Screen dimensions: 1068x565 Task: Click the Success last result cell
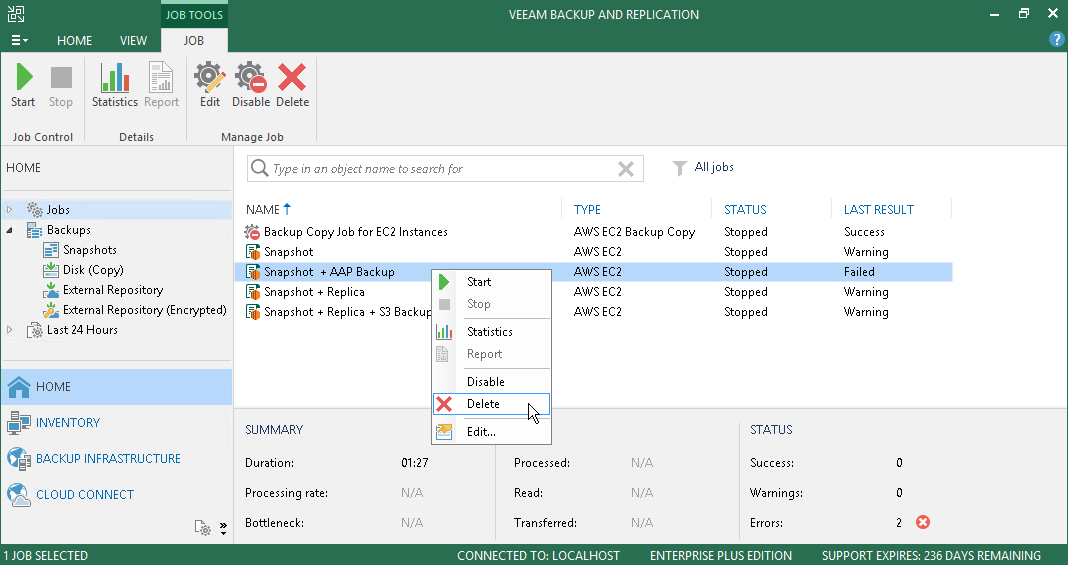coord(864,232)
